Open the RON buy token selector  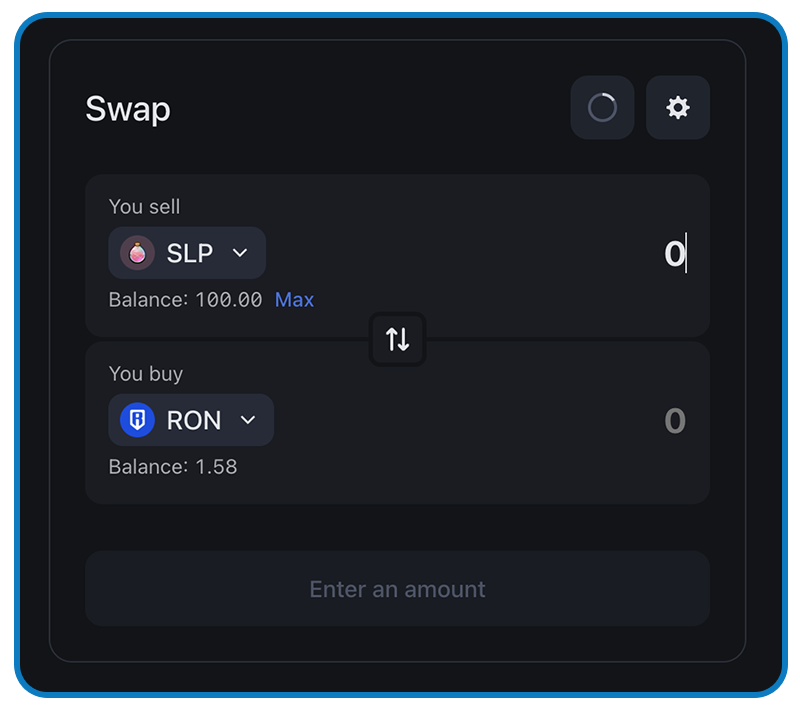pyautogui.click(x=191, y=420)
